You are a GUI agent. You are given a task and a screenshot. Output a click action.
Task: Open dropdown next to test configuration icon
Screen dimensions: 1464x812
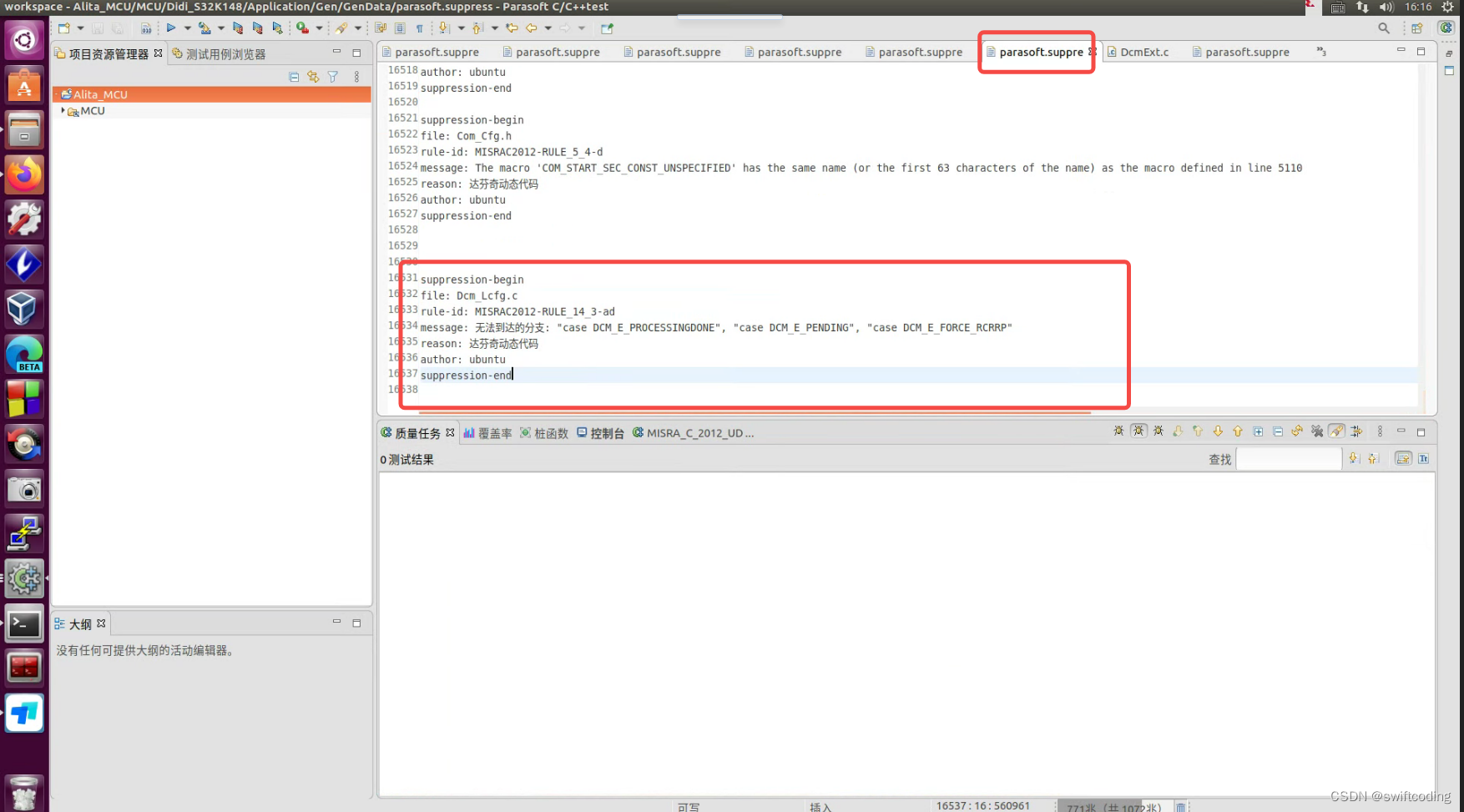[220, 28]
